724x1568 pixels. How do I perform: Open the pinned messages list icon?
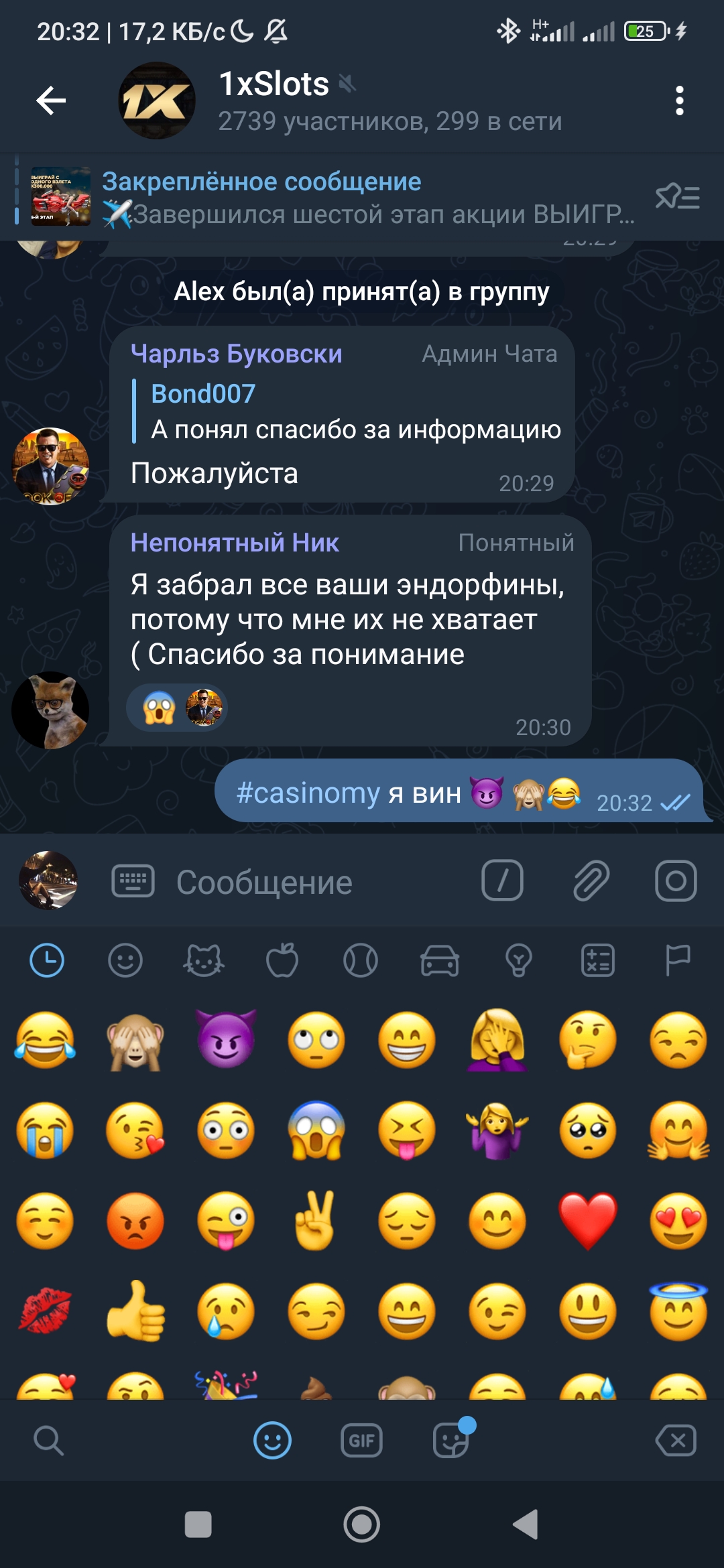pyautogui.click(x=677, y=198)
